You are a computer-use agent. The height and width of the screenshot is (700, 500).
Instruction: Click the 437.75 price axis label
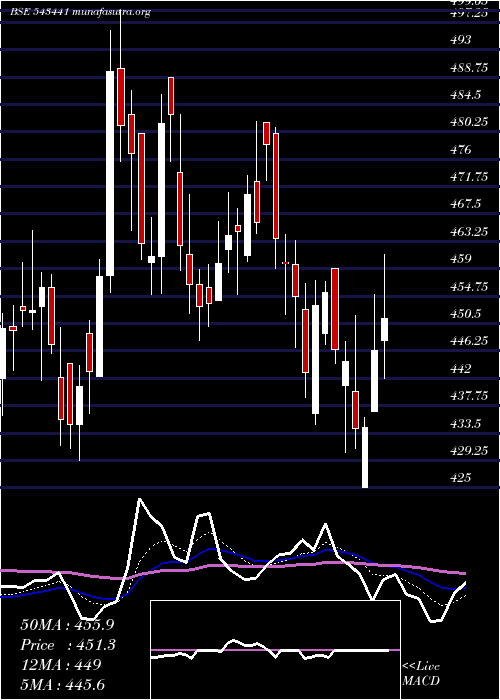pyautogui.click(x=469, y=396)
